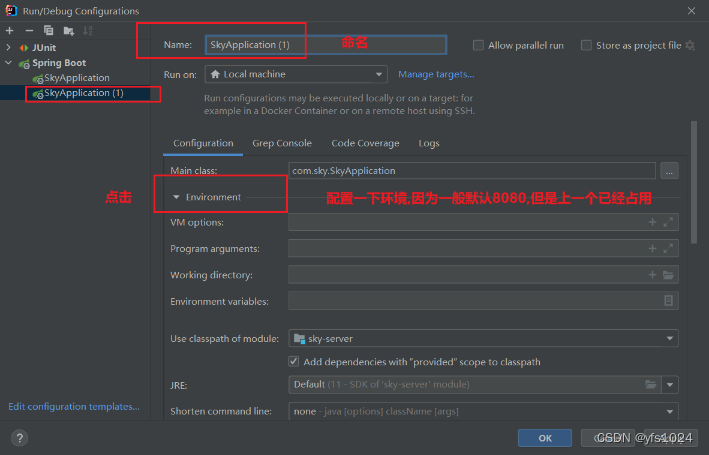Confirm with the OK button

[545, 438]
